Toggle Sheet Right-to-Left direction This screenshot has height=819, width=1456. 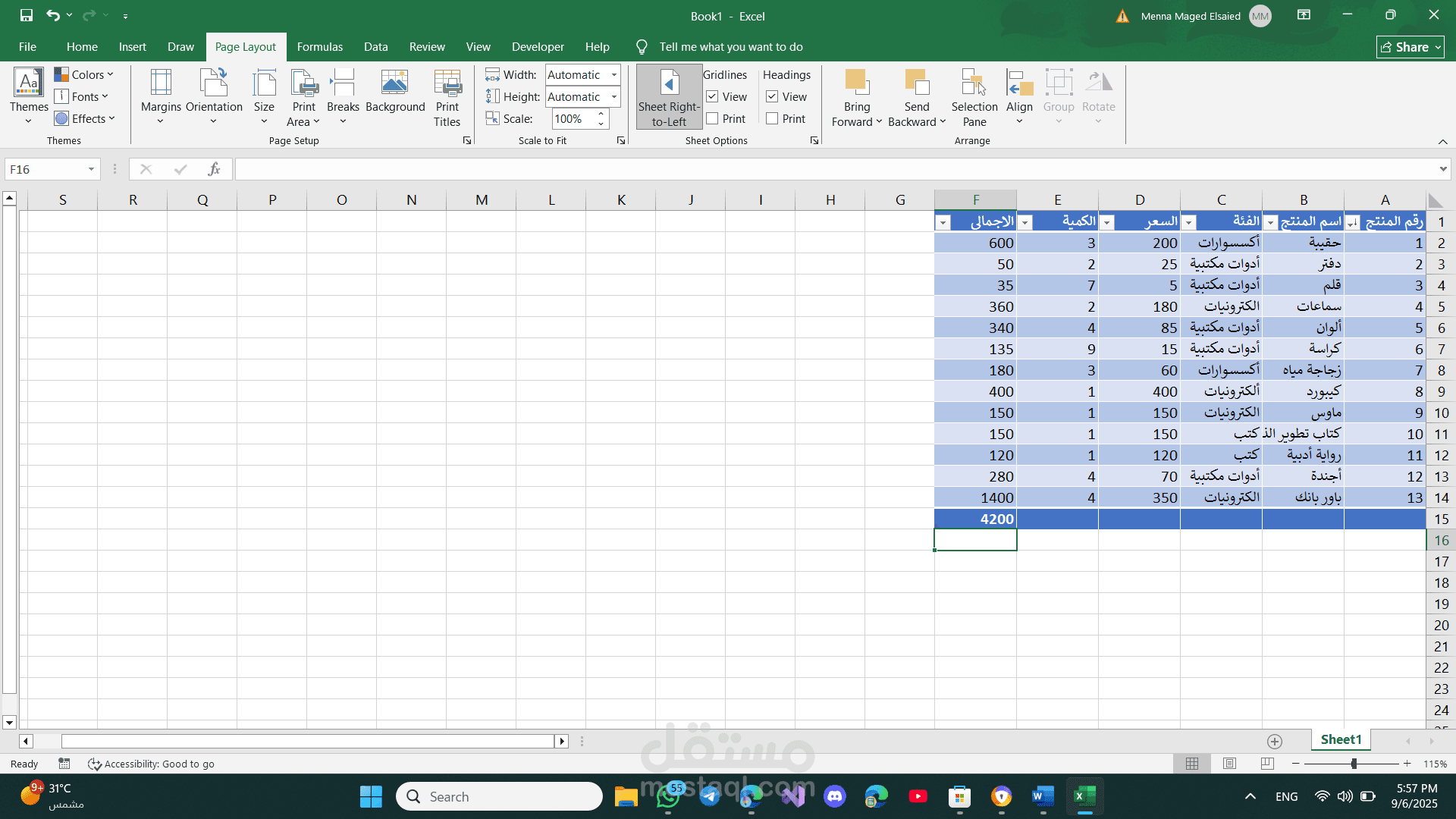(669, 97)
